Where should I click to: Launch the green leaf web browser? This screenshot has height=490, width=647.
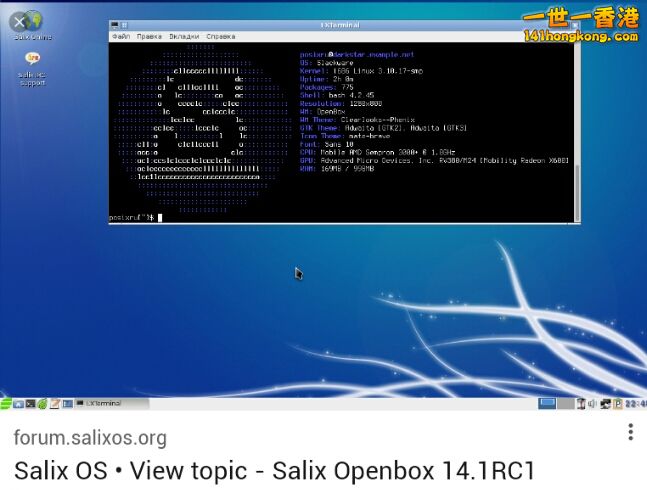point(42,403)
